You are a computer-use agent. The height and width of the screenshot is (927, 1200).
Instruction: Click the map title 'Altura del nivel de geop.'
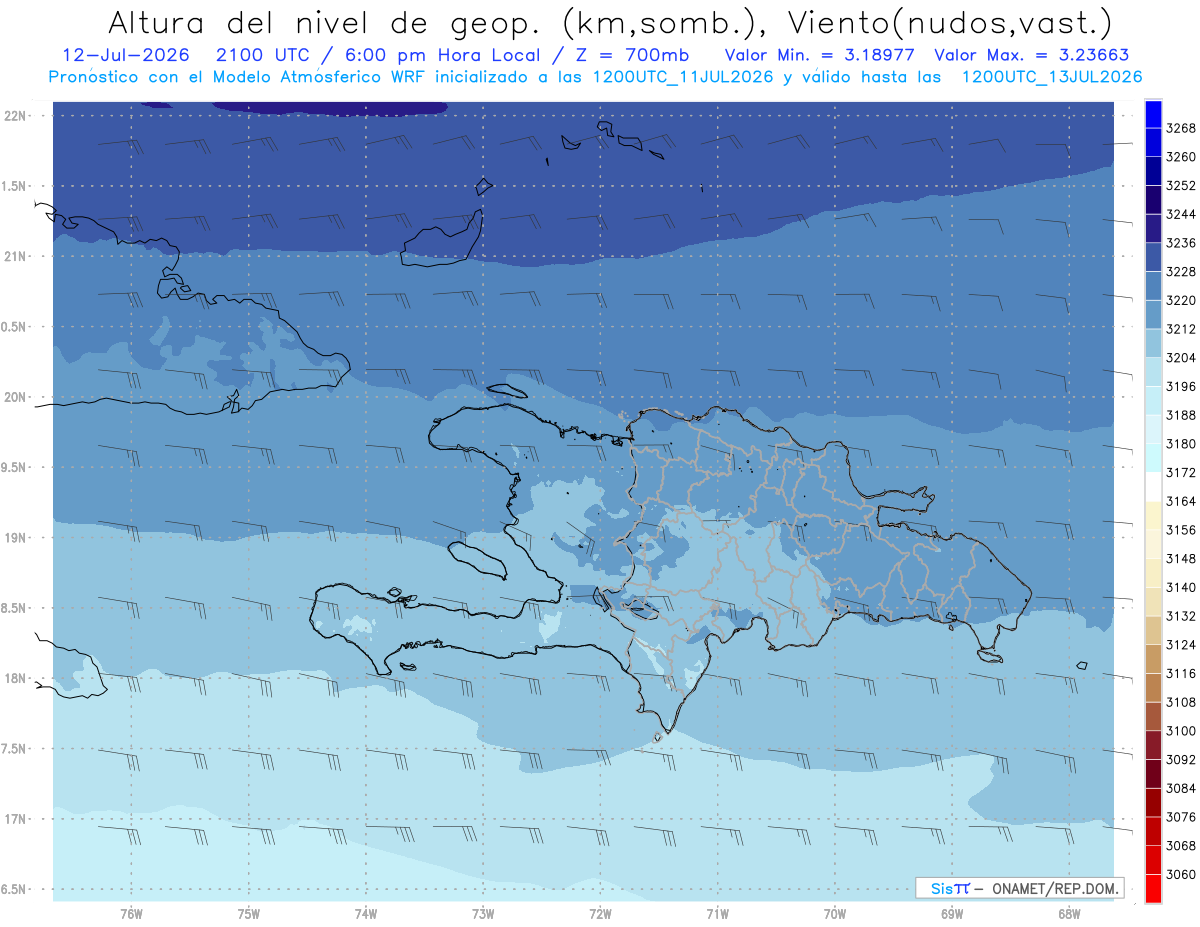pos(327,22)
